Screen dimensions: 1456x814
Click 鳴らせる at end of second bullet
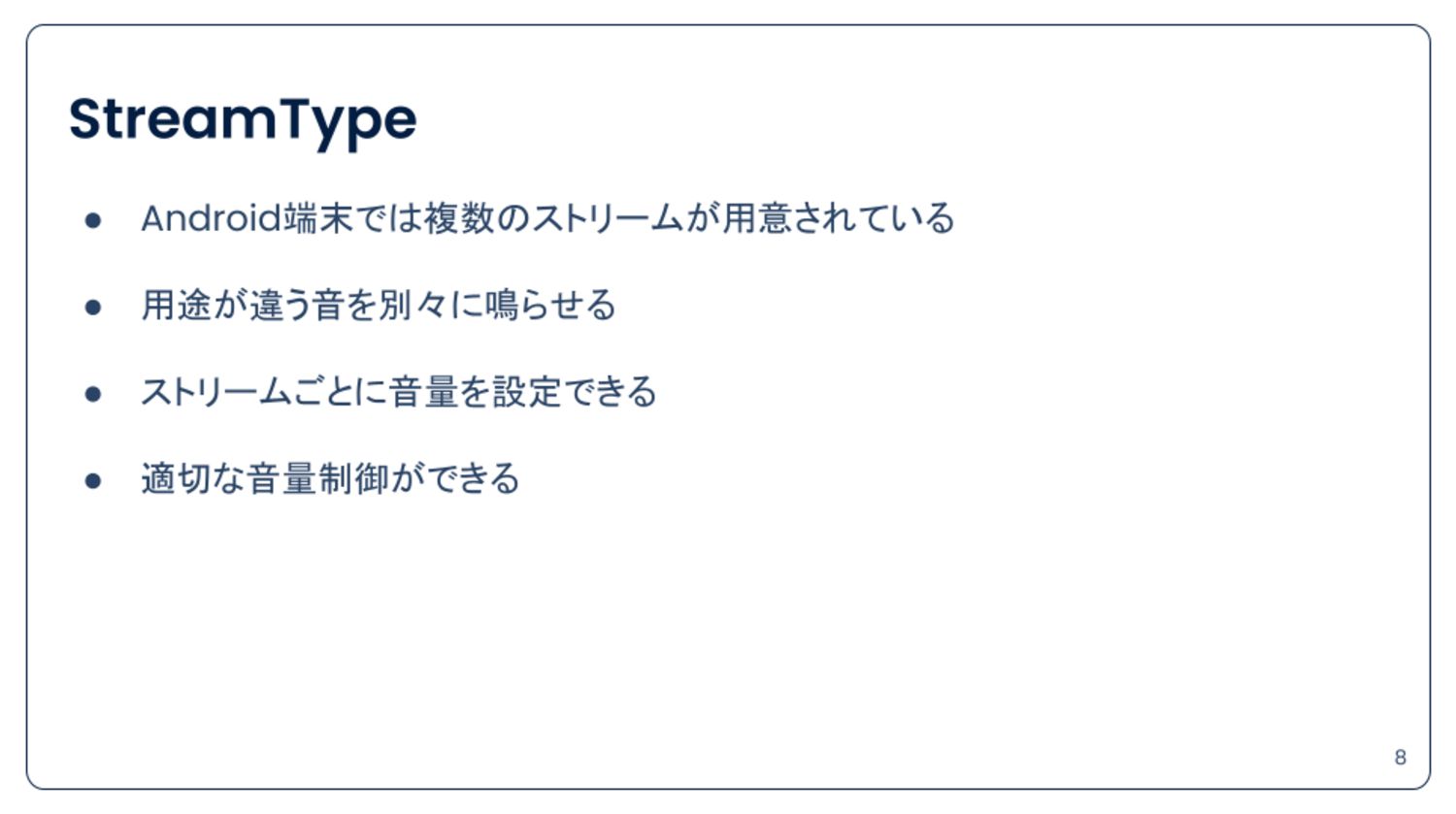coord(550,306)
